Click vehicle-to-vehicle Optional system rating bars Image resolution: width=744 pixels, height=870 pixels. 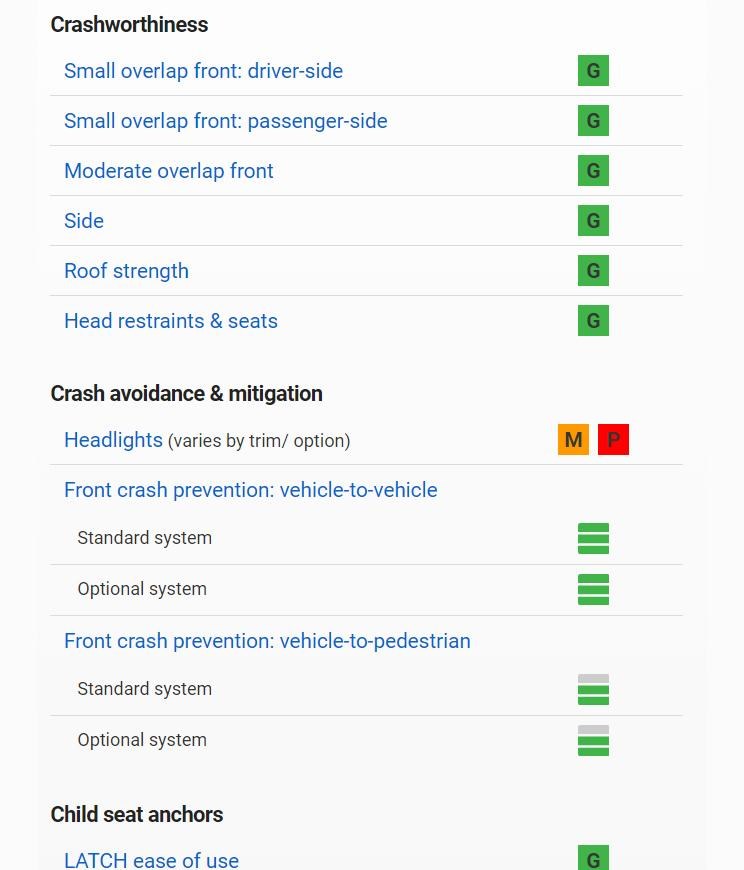pyautogui.click(x=593, y=589)
